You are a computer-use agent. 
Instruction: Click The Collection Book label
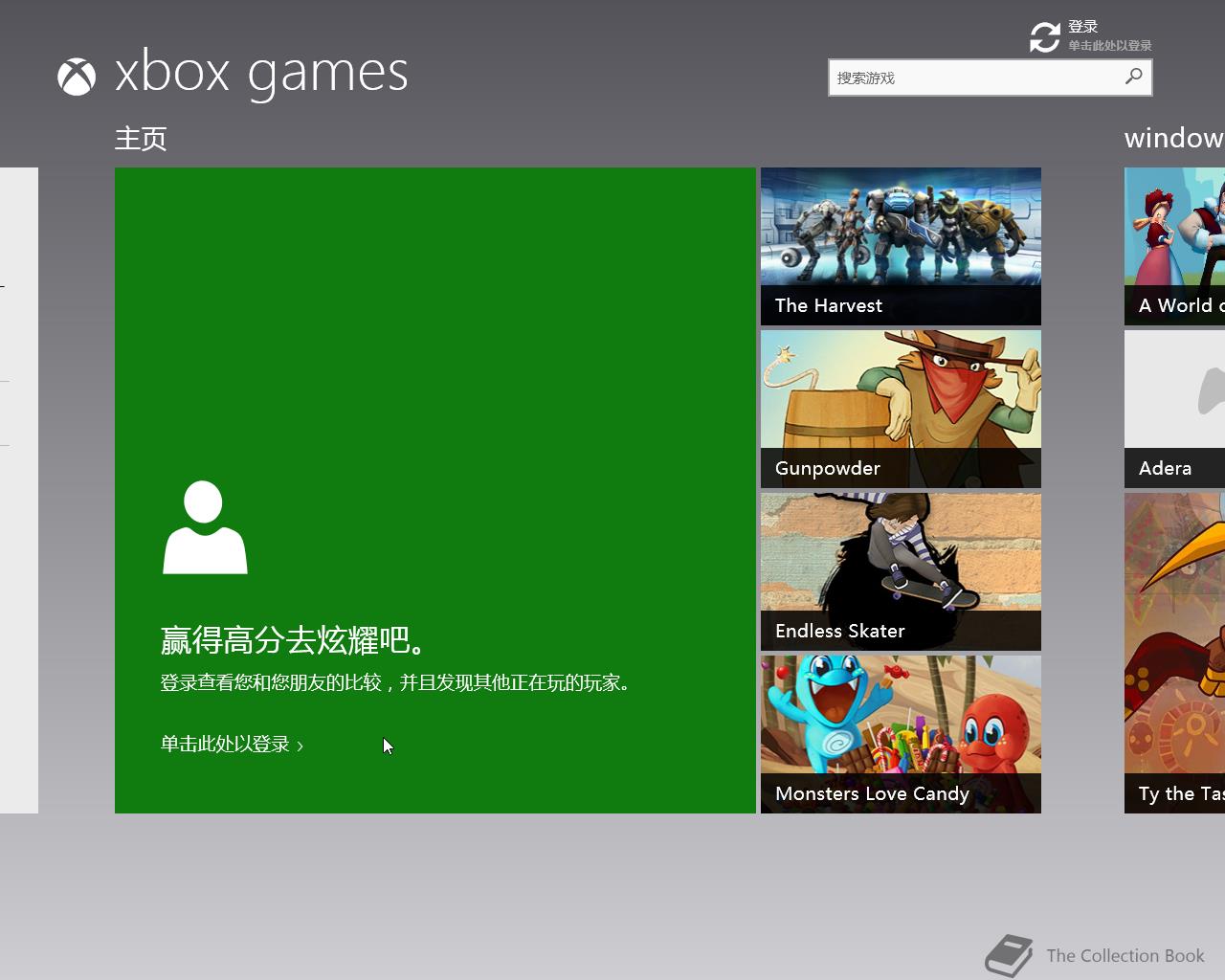coord(1125,955)
